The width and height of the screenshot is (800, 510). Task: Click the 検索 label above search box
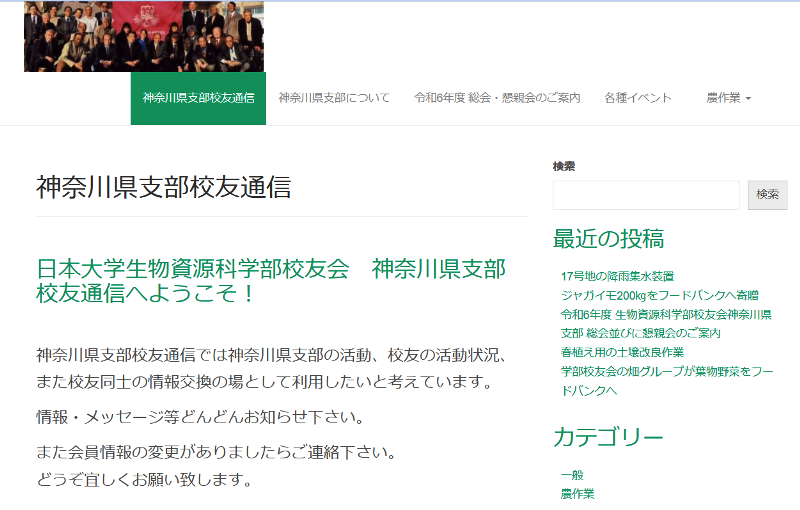pyautogui.click(x=564, y=166)
